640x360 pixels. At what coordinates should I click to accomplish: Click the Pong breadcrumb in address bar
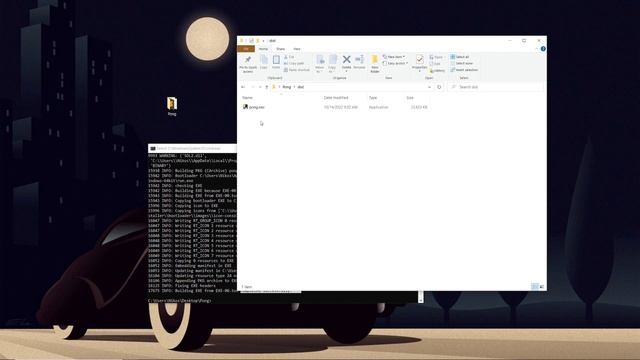287,87
